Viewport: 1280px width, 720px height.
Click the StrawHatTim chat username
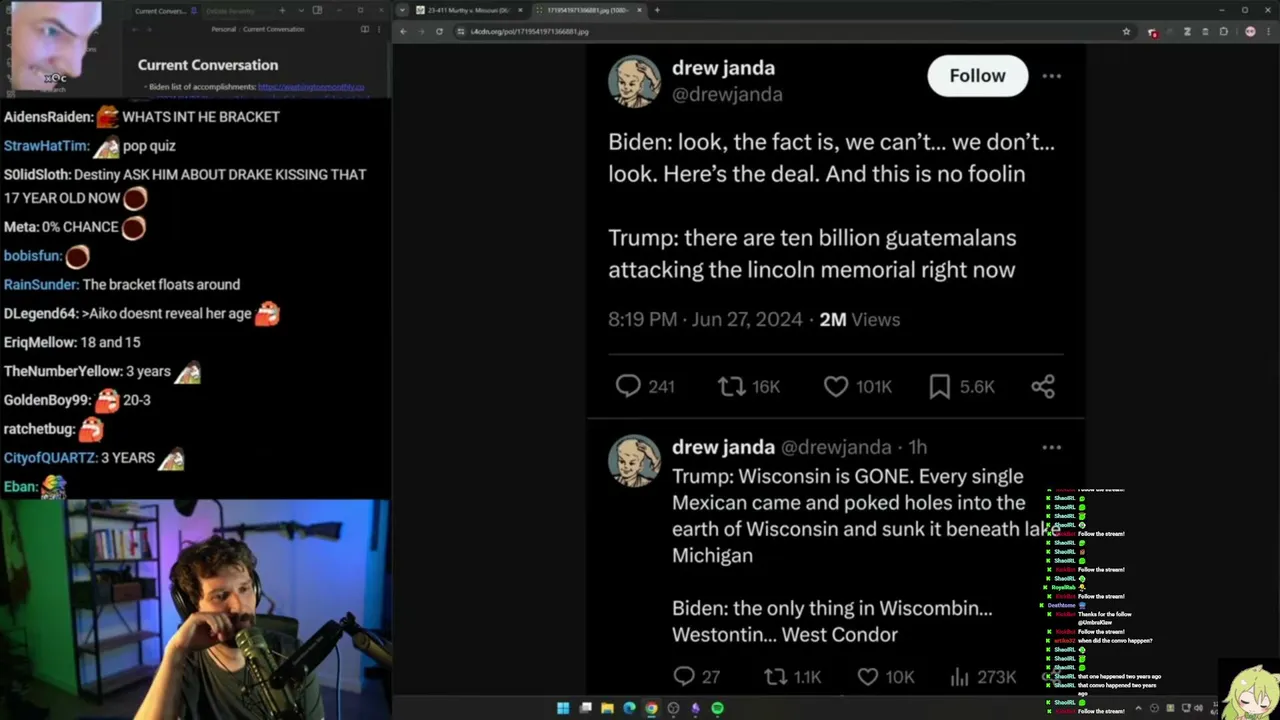coord(47,146)
